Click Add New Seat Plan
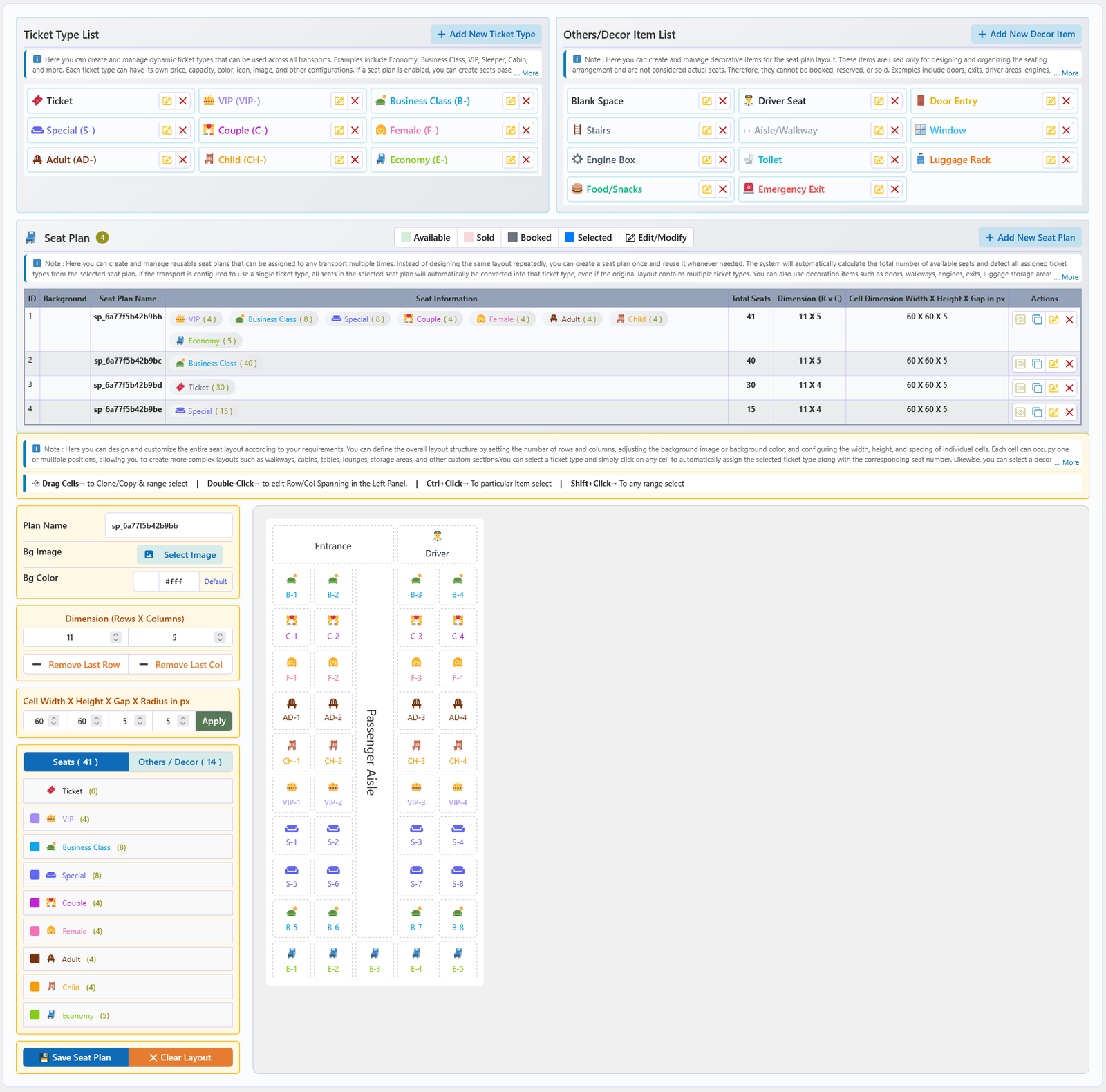1106x1092 pixels. pos(1030,238)
